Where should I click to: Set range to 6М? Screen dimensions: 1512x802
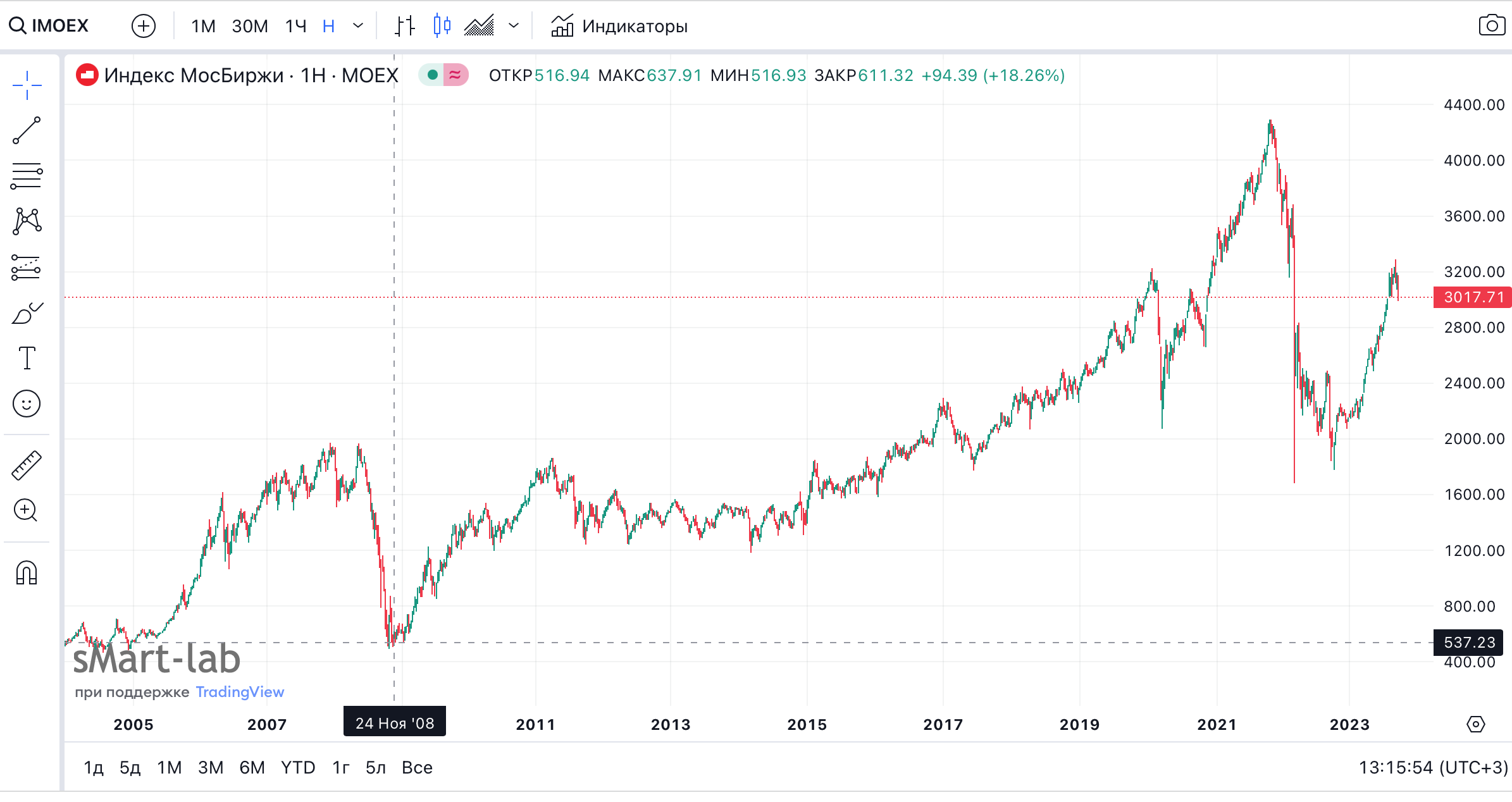252,767
